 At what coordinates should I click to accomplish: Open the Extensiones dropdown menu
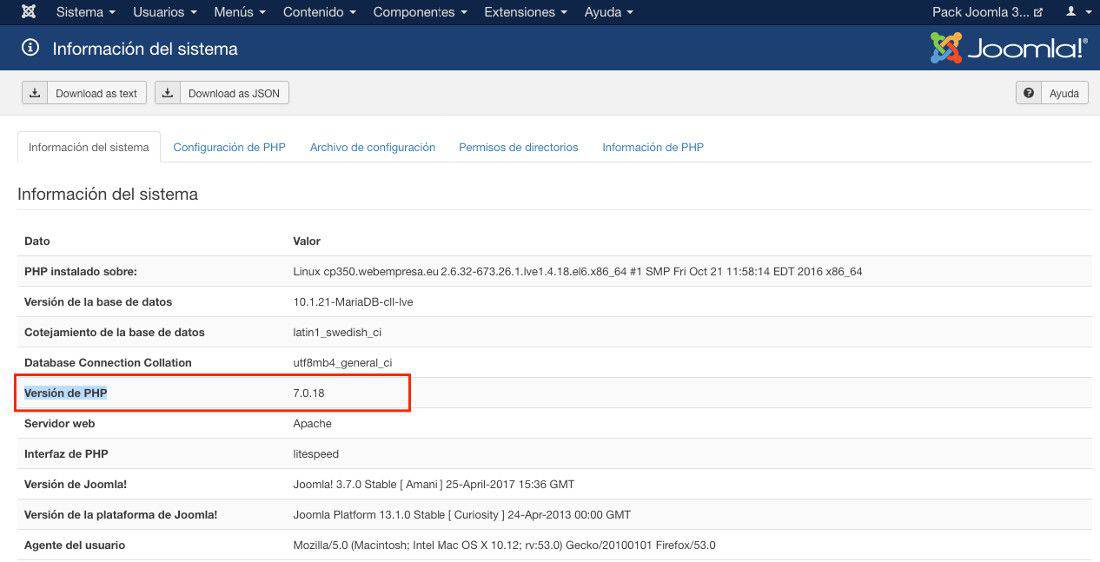click(525, 12)
